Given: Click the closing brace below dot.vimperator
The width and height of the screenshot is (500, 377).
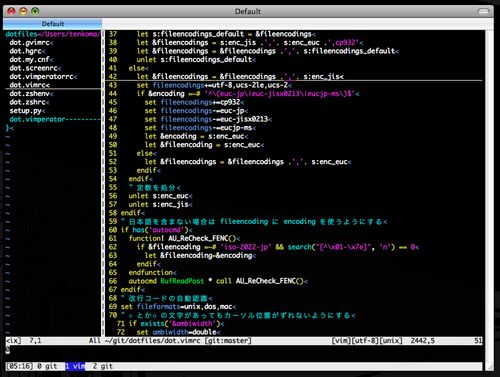Looking at the screenshot, I should (7, 128).
